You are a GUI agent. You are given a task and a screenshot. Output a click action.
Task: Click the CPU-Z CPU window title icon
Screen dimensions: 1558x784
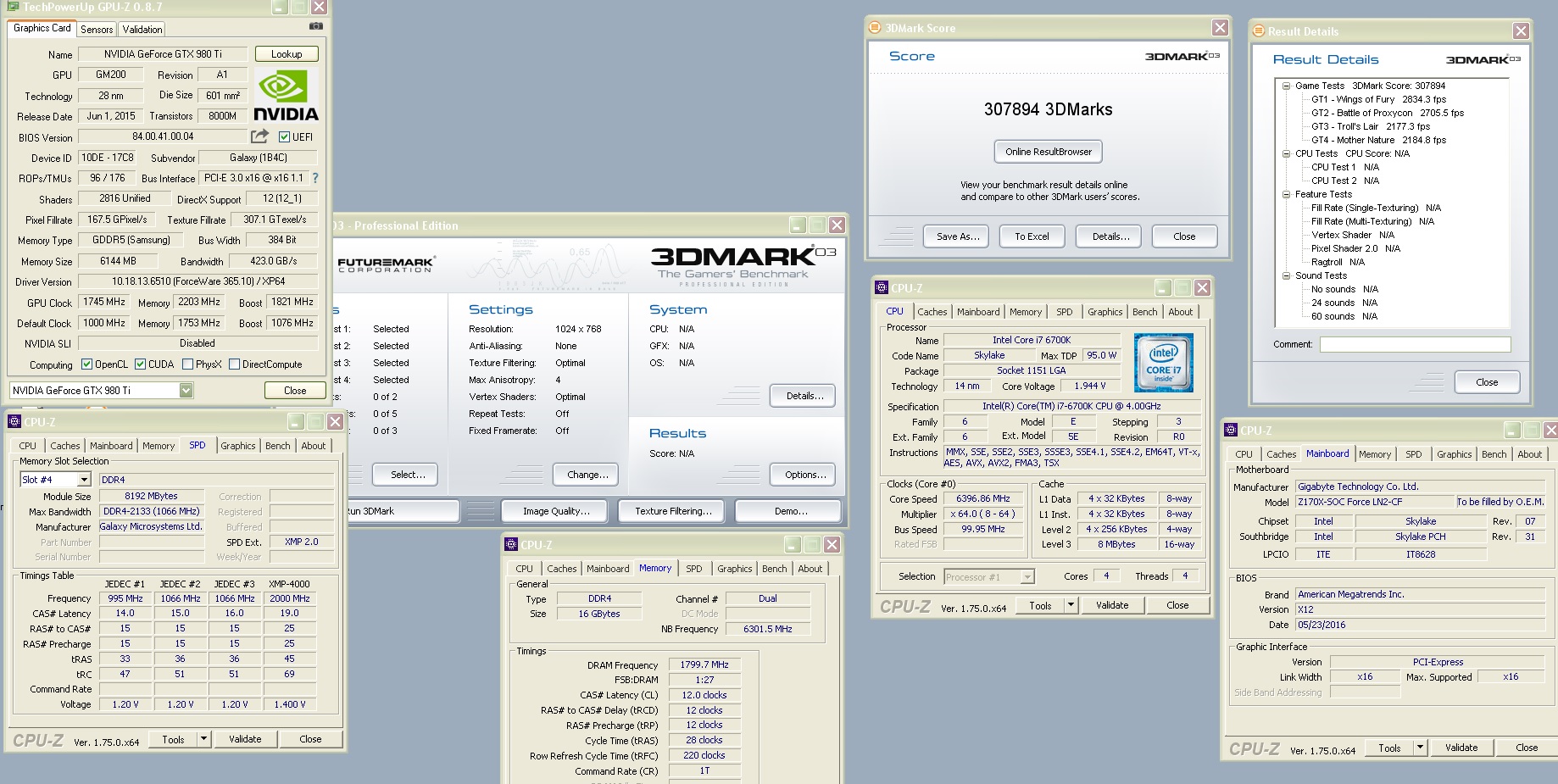pyautogui.click(x=882, y=288)
